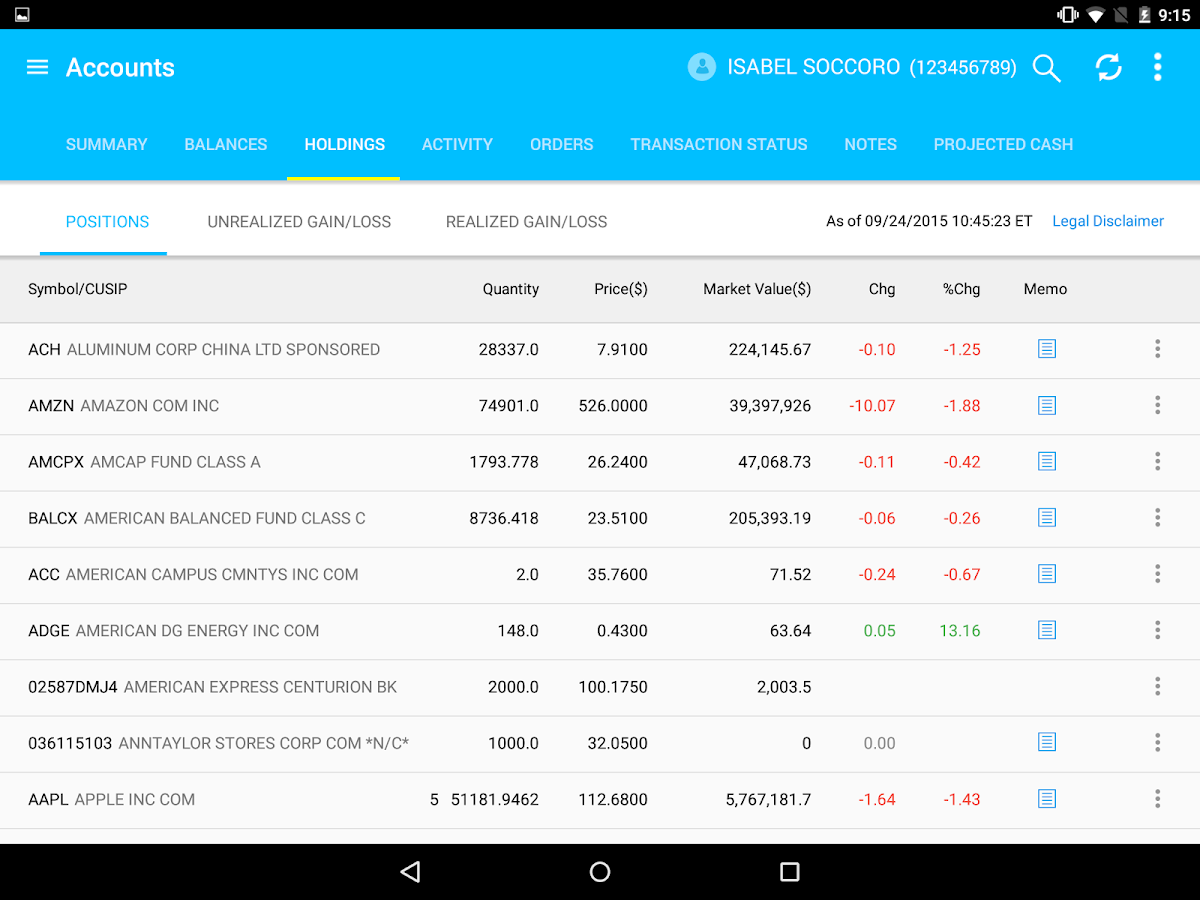Switch to the UNREALIZED GAIN/LOSS tab

[298, 221]
